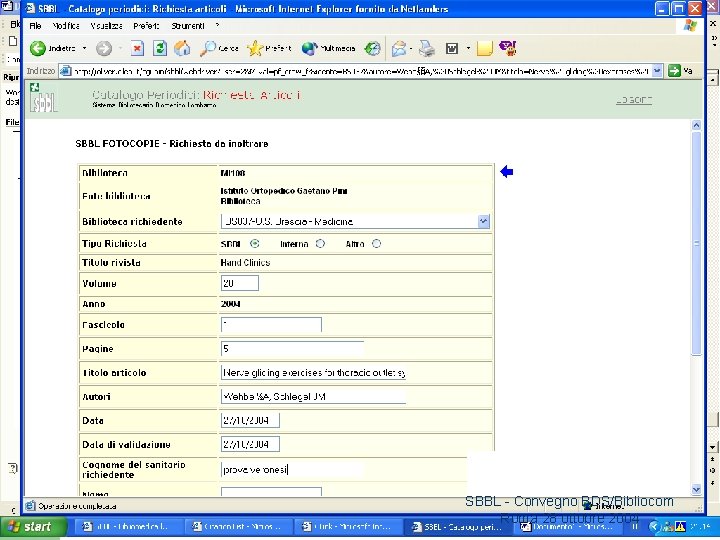Click into the Titolo articolo field
Image resolution: width=720 pixels, height=540 pixels.
tap(313, 372)
